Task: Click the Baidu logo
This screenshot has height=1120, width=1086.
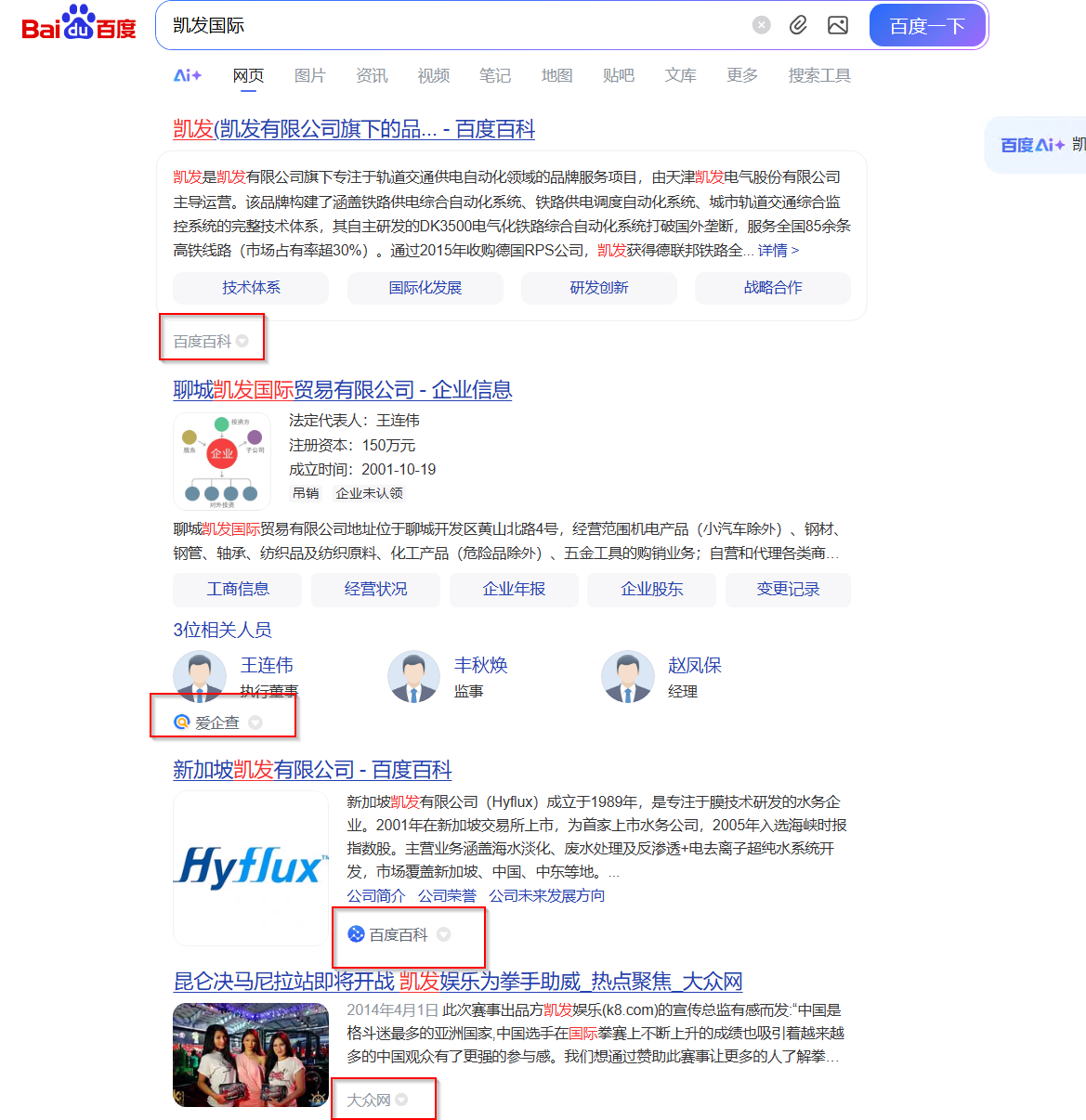Action: click(79, 24)
